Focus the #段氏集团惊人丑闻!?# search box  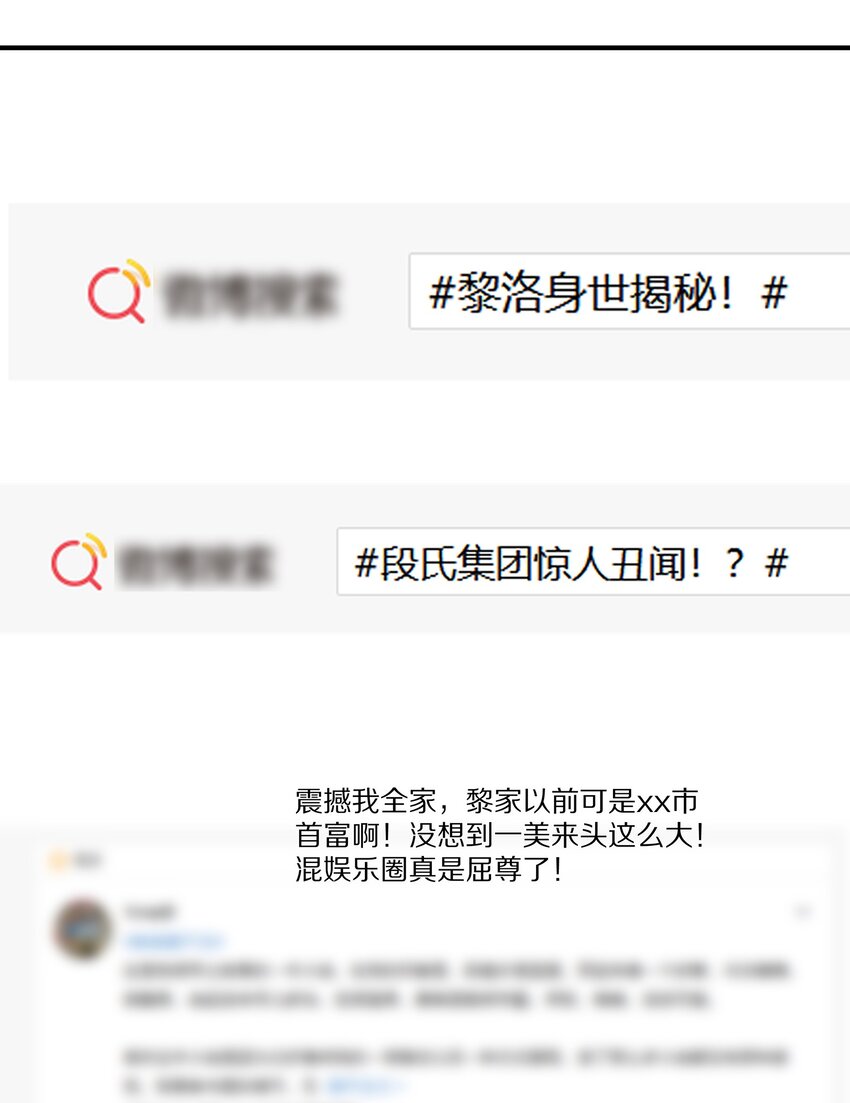(593, 561)
